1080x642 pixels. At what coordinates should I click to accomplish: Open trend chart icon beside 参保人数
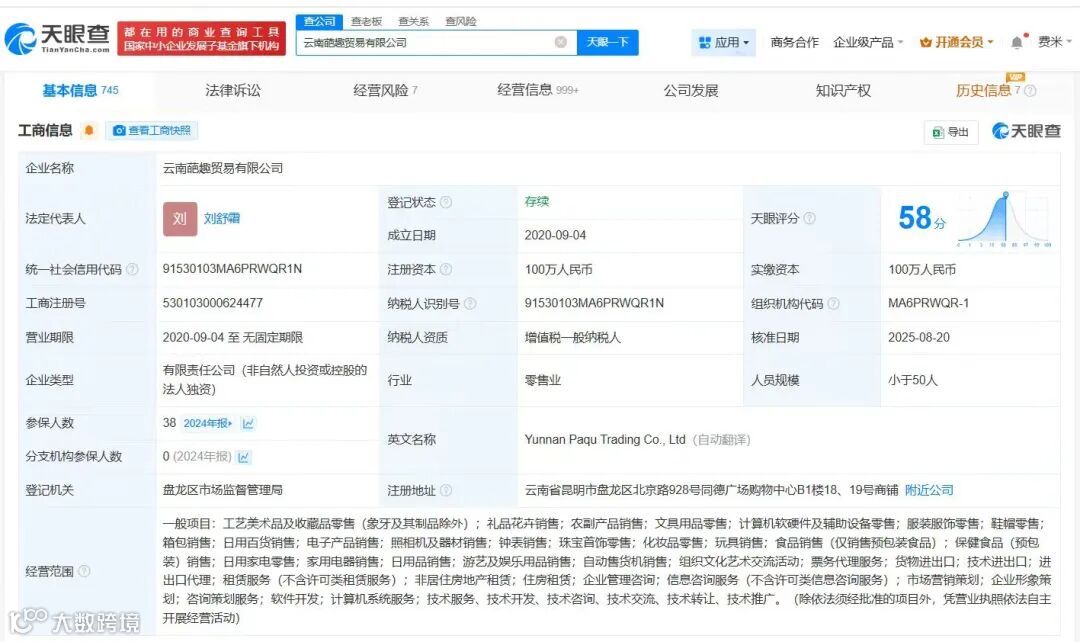[248, 423]
